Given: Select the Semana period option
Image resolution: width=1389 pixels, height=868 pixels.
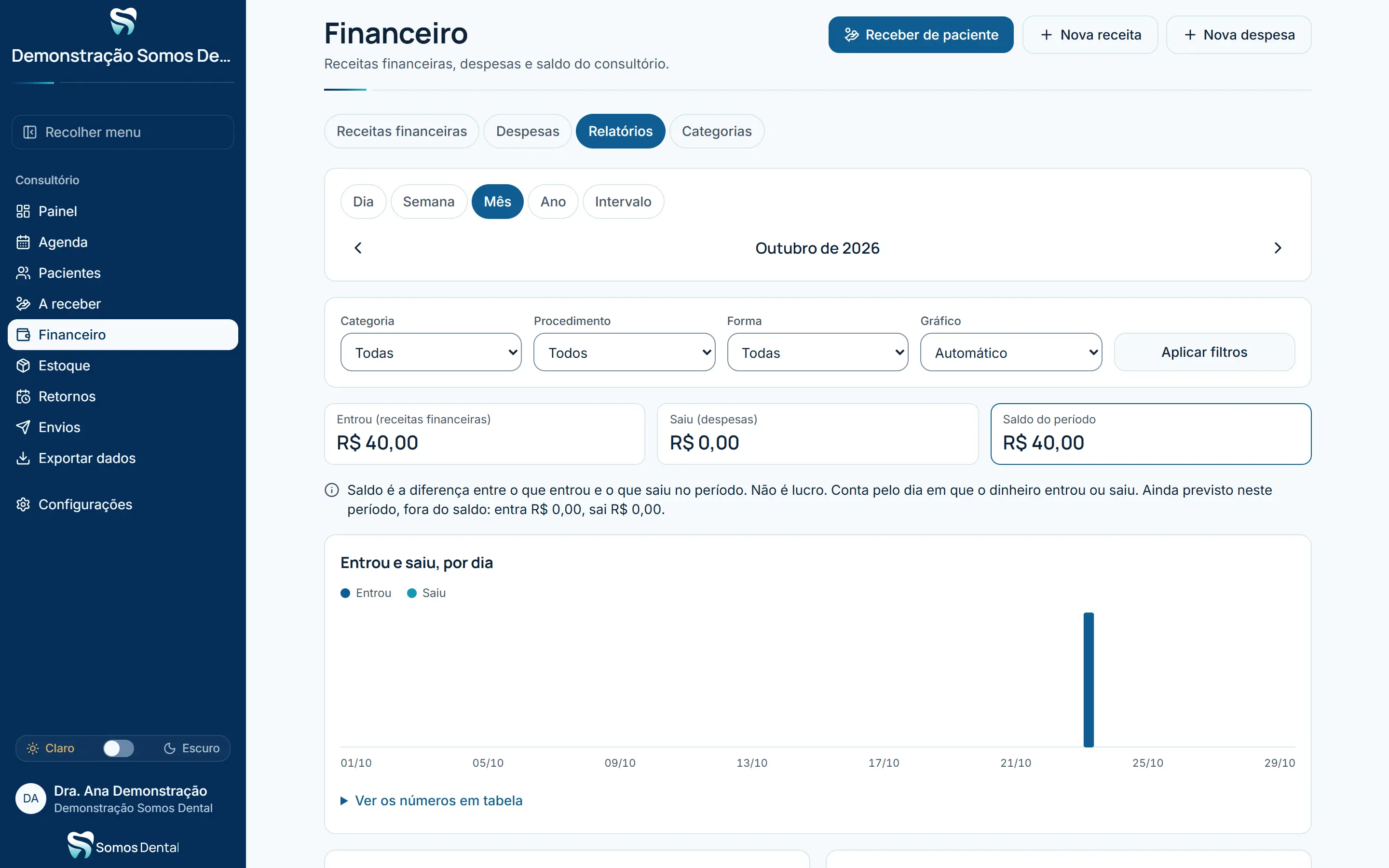Looking at the screenshot, I should [x=429, y=202].
